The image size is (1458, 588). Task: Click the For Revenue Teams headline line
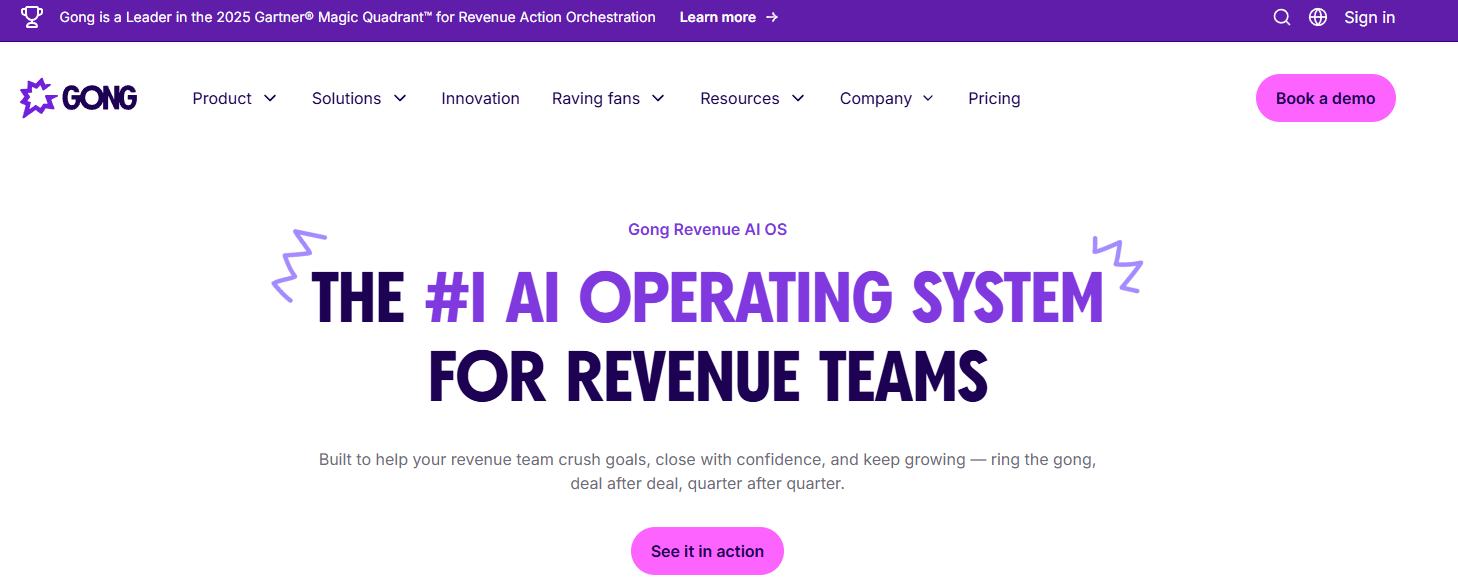click(x=708, y=376)
